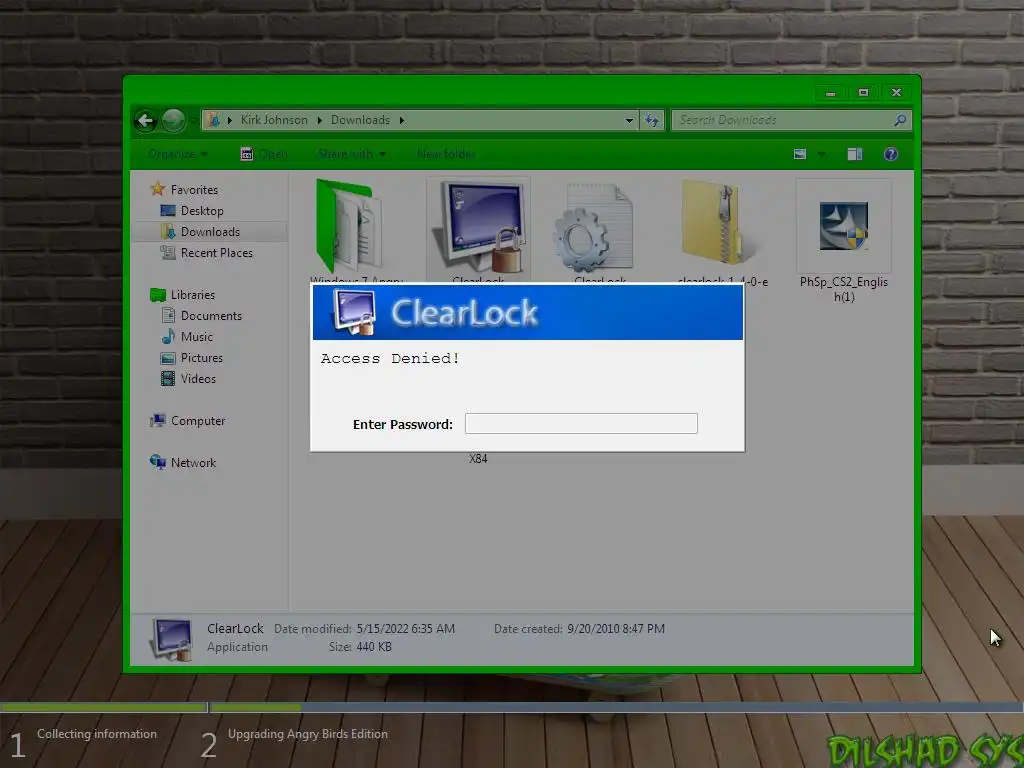Toggle the preview pane icon
The width and height of the screenshot is (1024, 768).
(854, 154)
